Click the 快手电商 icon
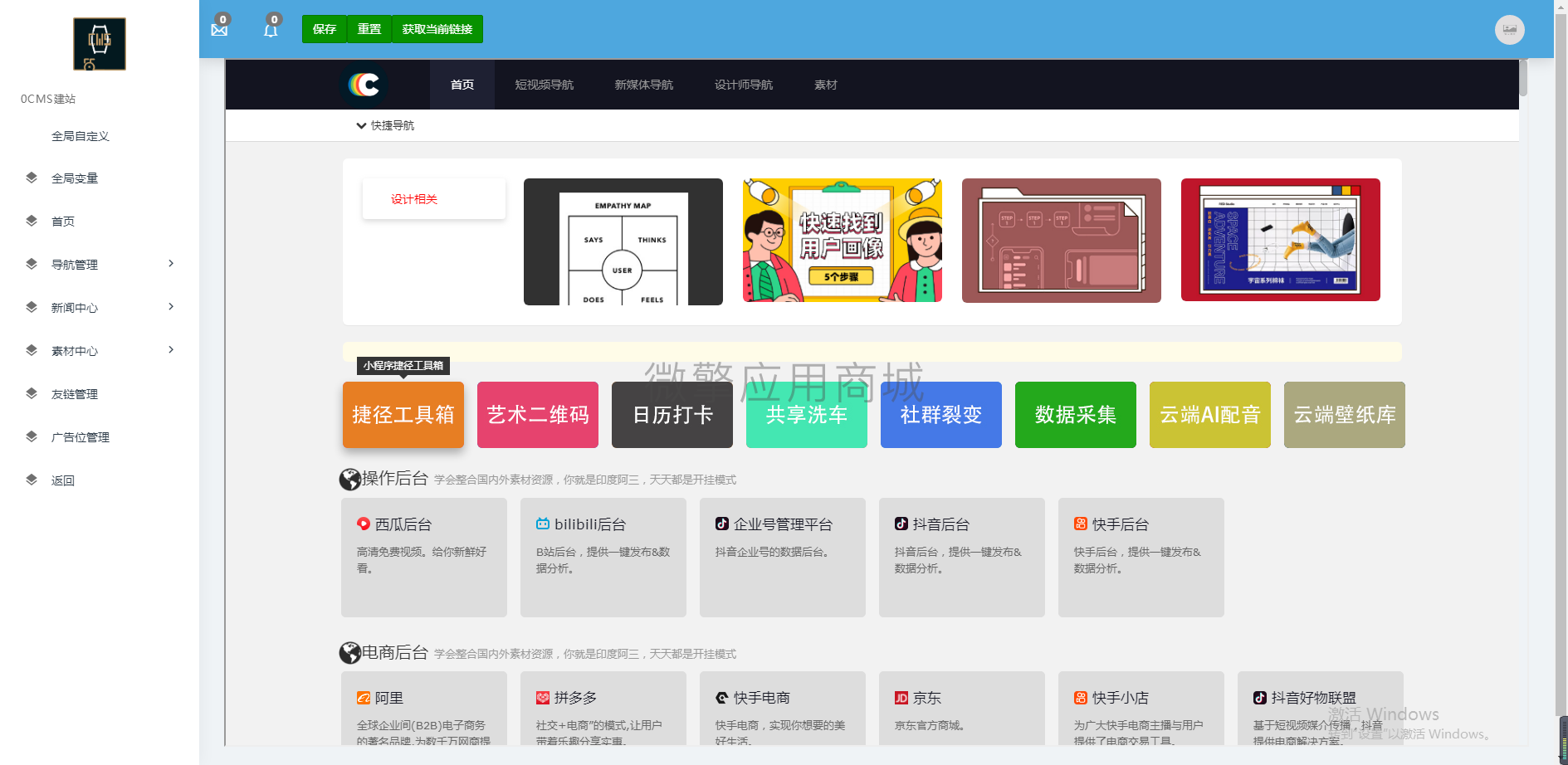1568x765 pixels. pyautogui.click(x=722, y=698)
